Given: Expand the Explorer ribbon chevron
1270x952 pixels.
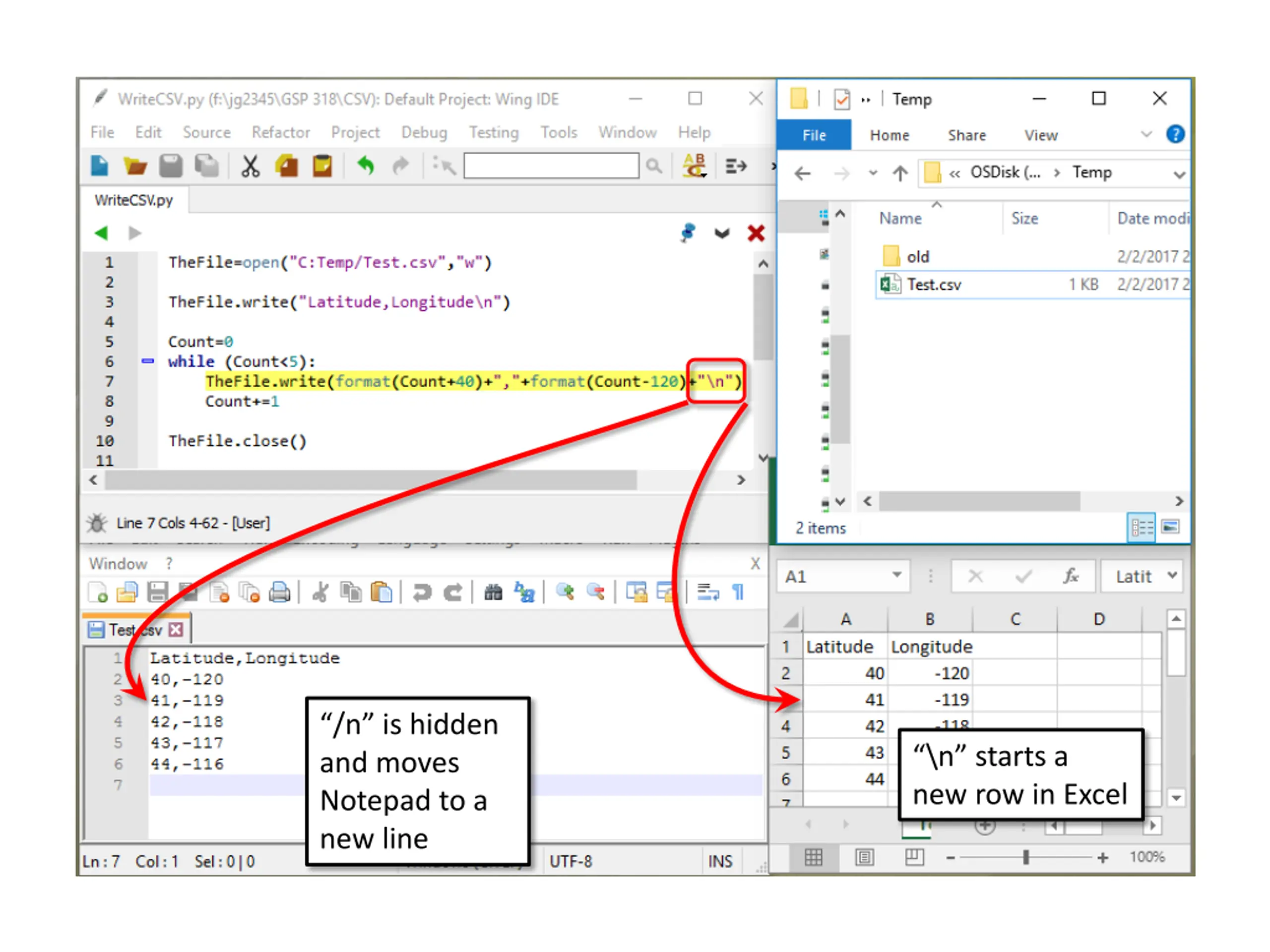Looking at the screenshot, I should tap(1146, 135).
